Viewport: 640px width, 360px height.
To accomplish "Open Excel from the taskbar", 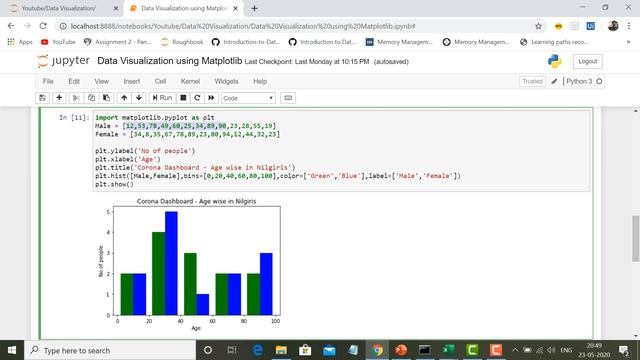I will pos(449,350).
